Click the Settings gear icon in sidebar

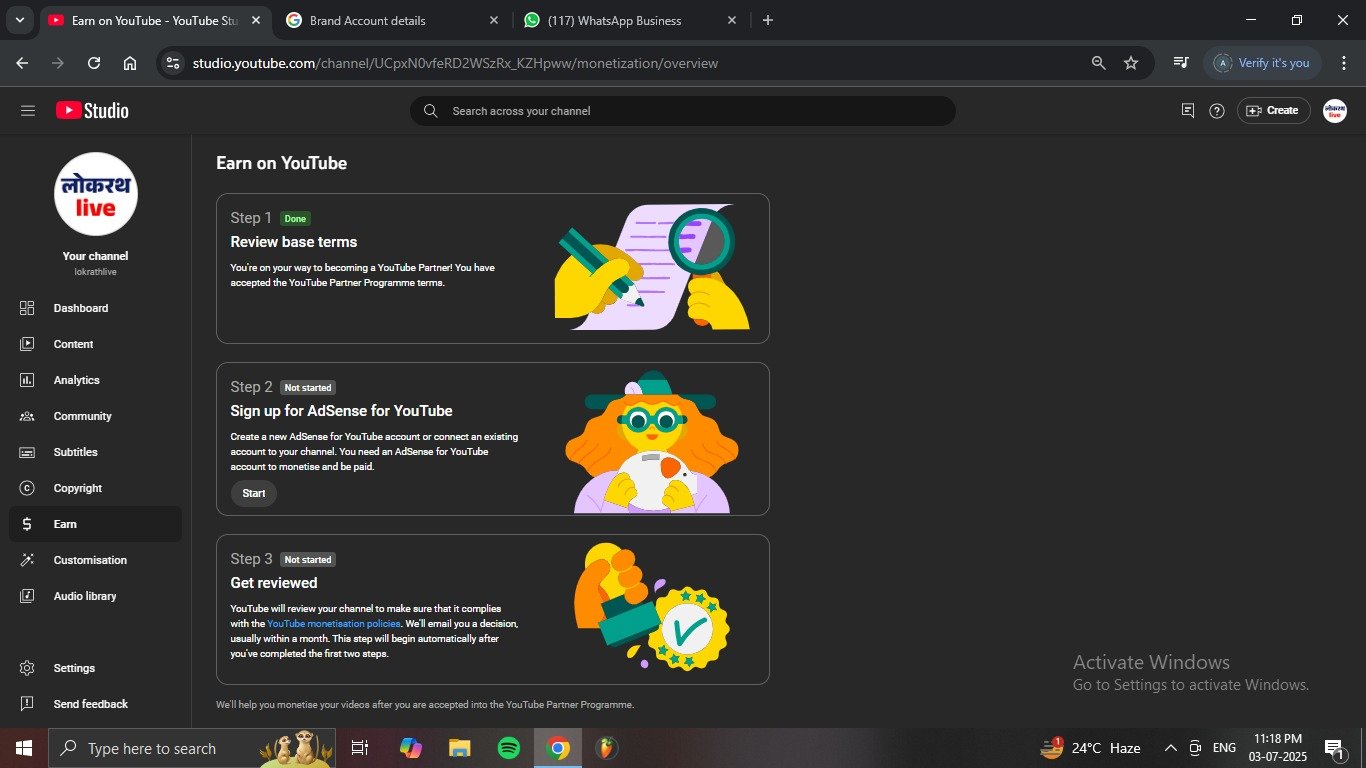click(27, 668)
